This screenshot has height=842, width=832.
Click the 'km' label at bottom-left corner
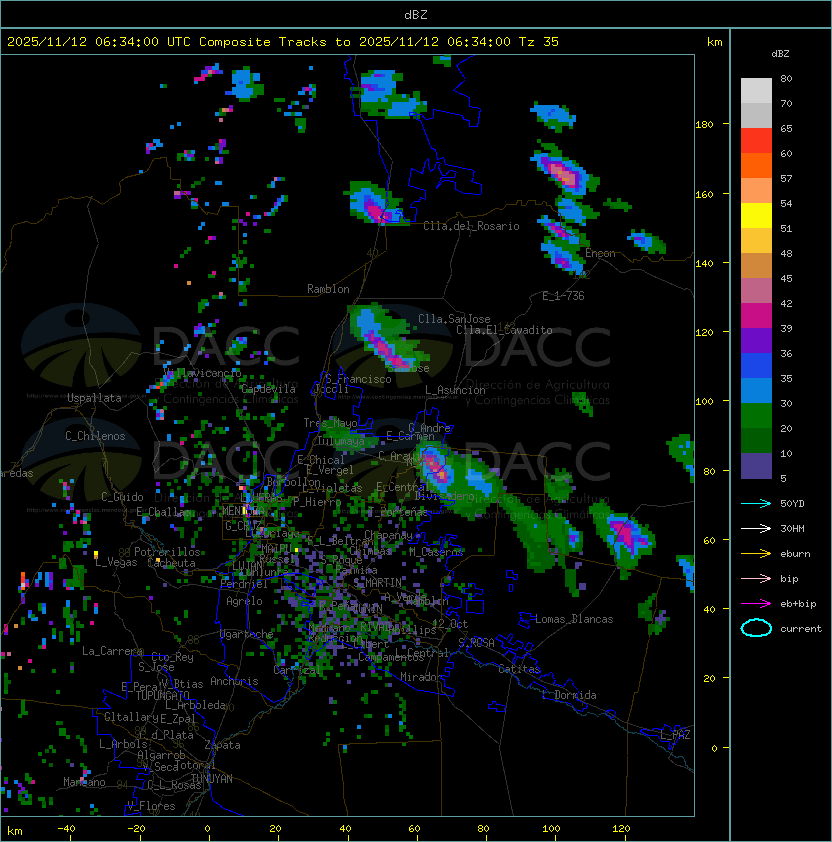pos(15,831)
